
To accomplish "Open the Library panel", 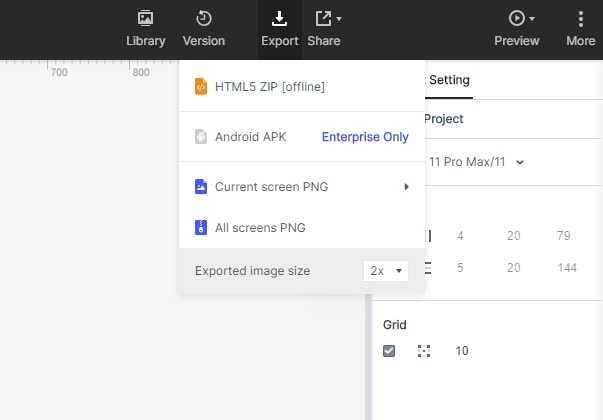I will [146, 28].
